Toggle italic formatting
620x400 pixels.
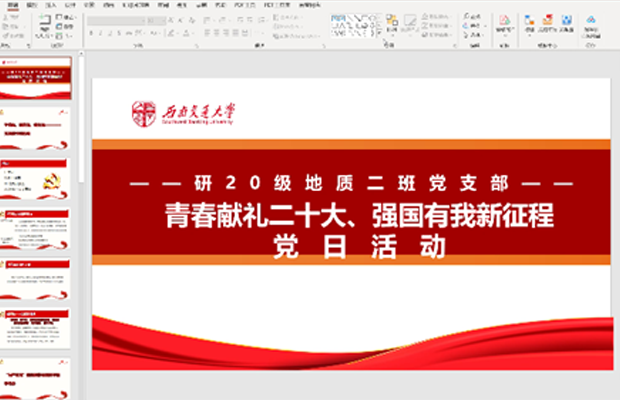tap(99, 33)
